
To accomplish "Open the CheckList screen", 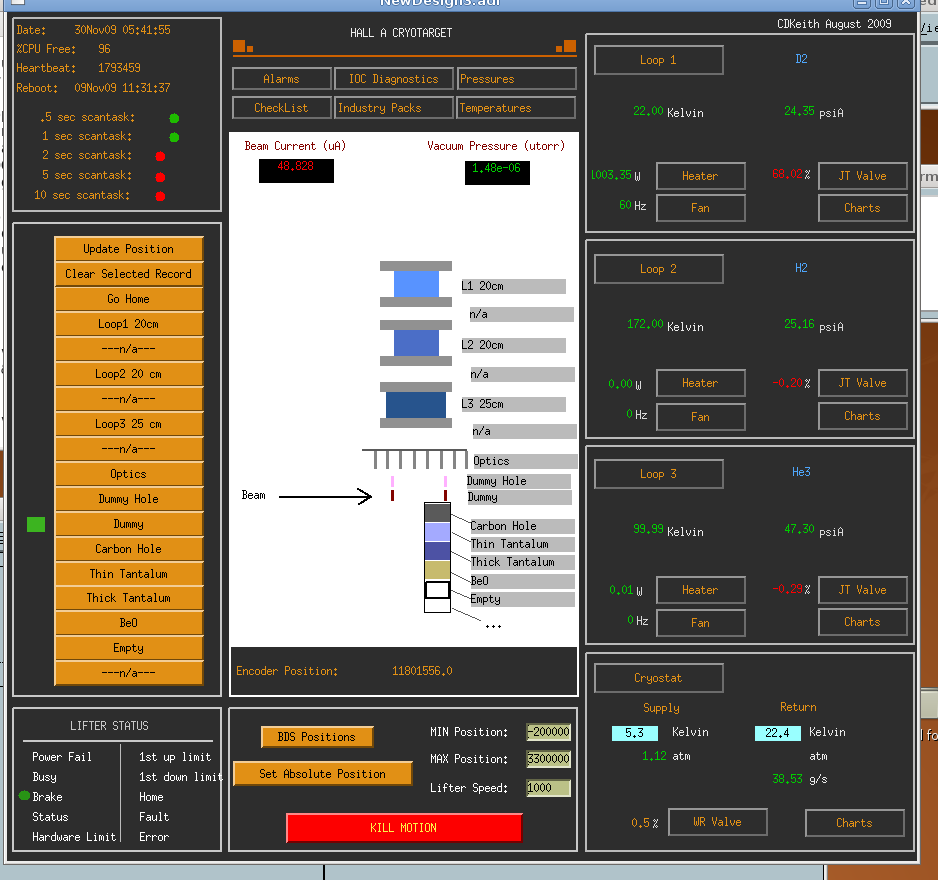I will click(281, 108).
